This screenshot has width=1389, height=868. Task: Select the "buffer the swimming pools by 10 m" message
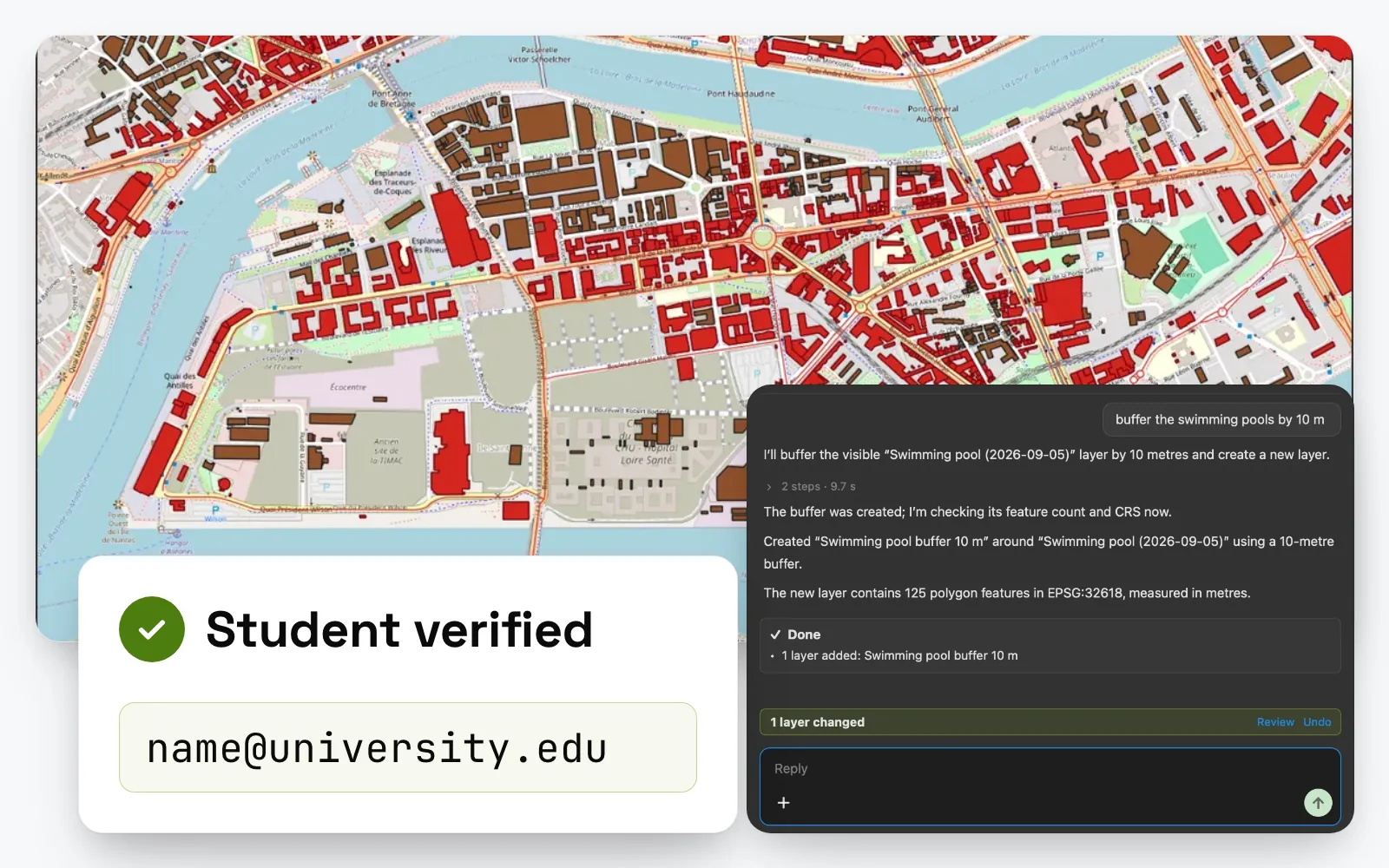1220,420
